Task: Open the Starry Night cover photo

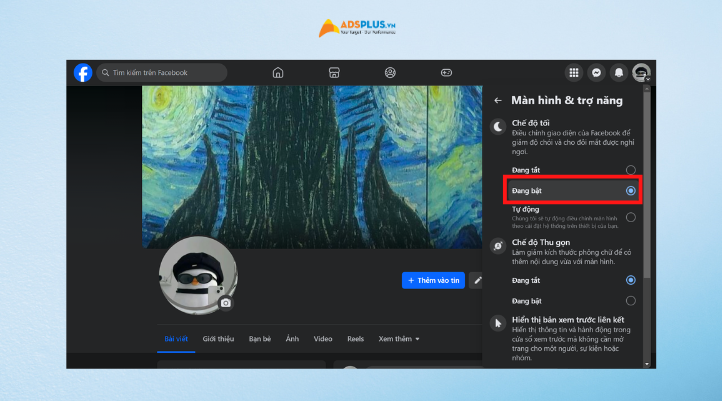Action: tap(312, 167)
